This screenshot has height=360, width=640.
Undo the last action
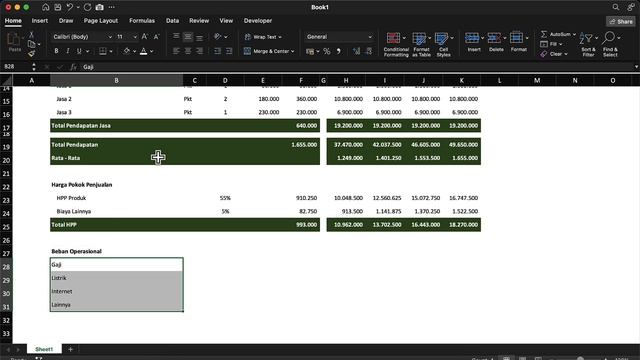(x=70, y=7)
